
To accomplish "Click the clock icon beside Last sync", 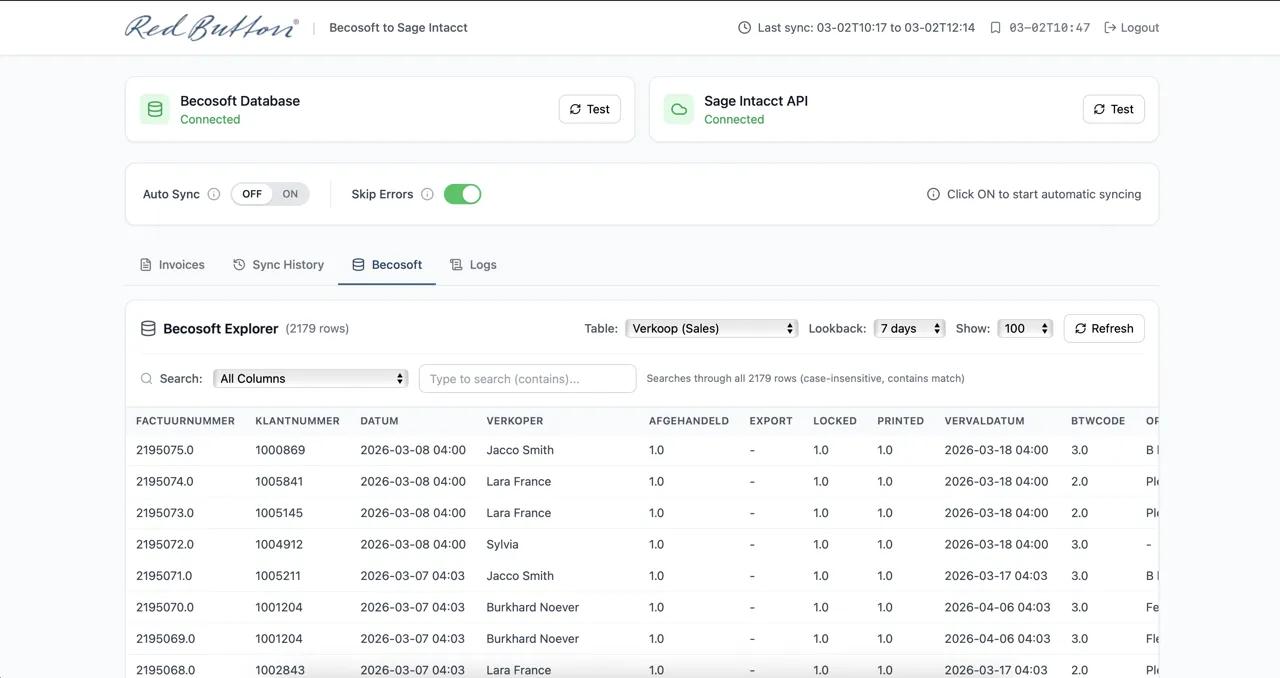I will coord(744,28).
